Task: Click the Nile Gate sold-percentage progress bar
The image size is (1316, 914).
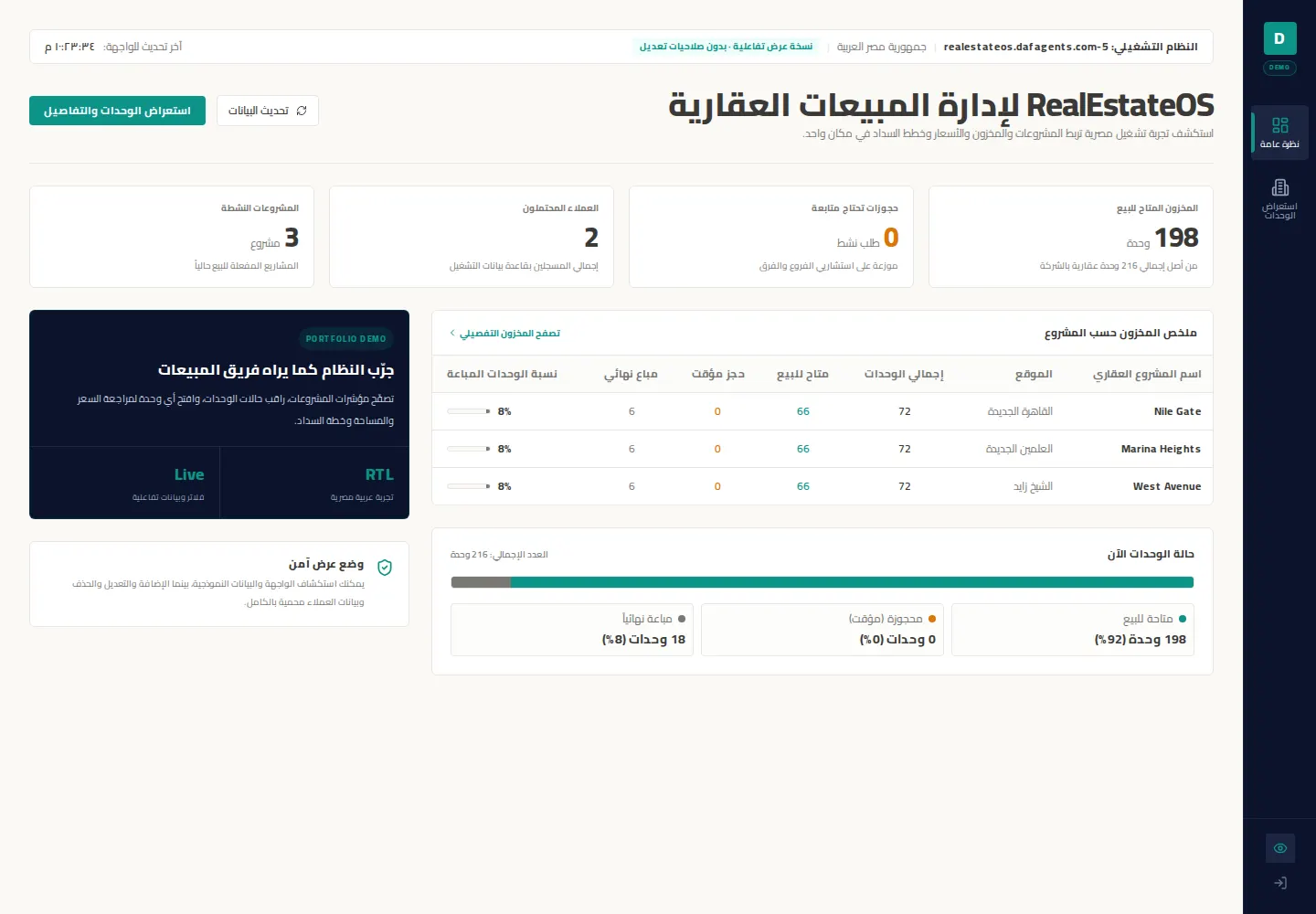Action: click(469, 411)
